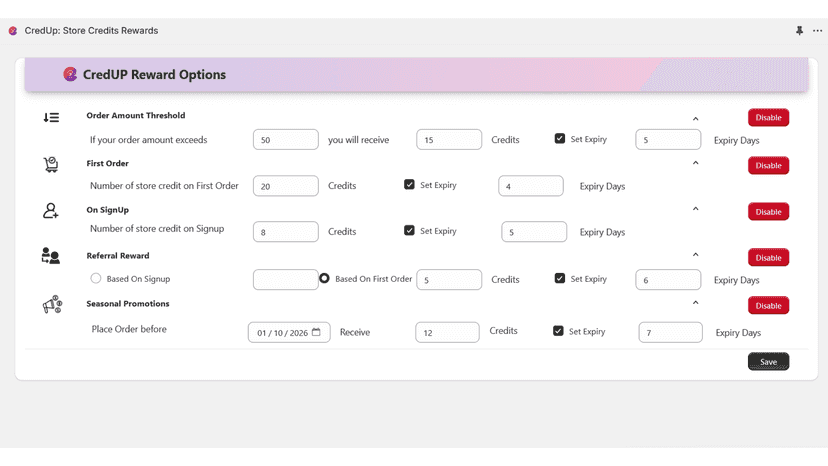Toggle Set Expiry for Order Amount Threshold
This screenshot has height=466, width=828.
pos(560,138)
